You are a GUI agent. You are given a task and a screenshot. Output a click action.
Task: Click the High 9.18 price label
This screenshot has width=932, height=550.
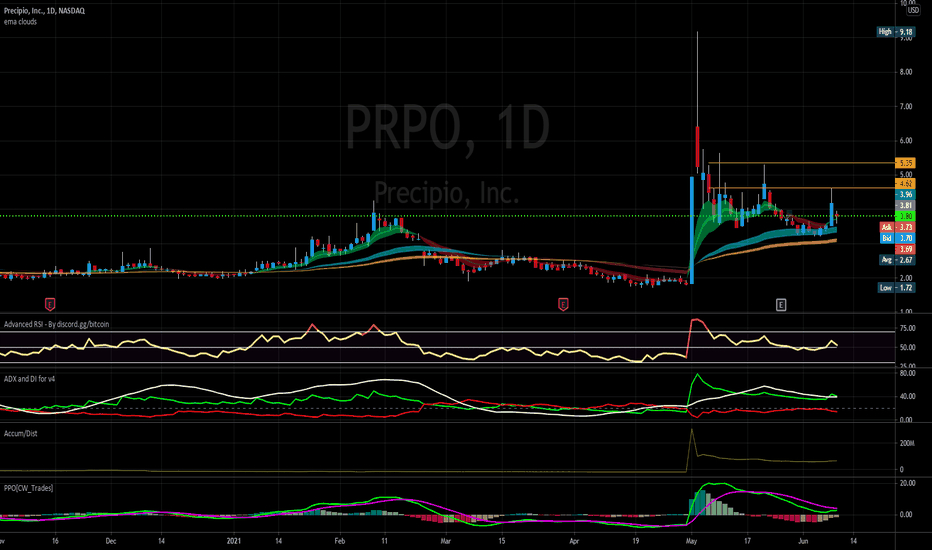[896, 32]
